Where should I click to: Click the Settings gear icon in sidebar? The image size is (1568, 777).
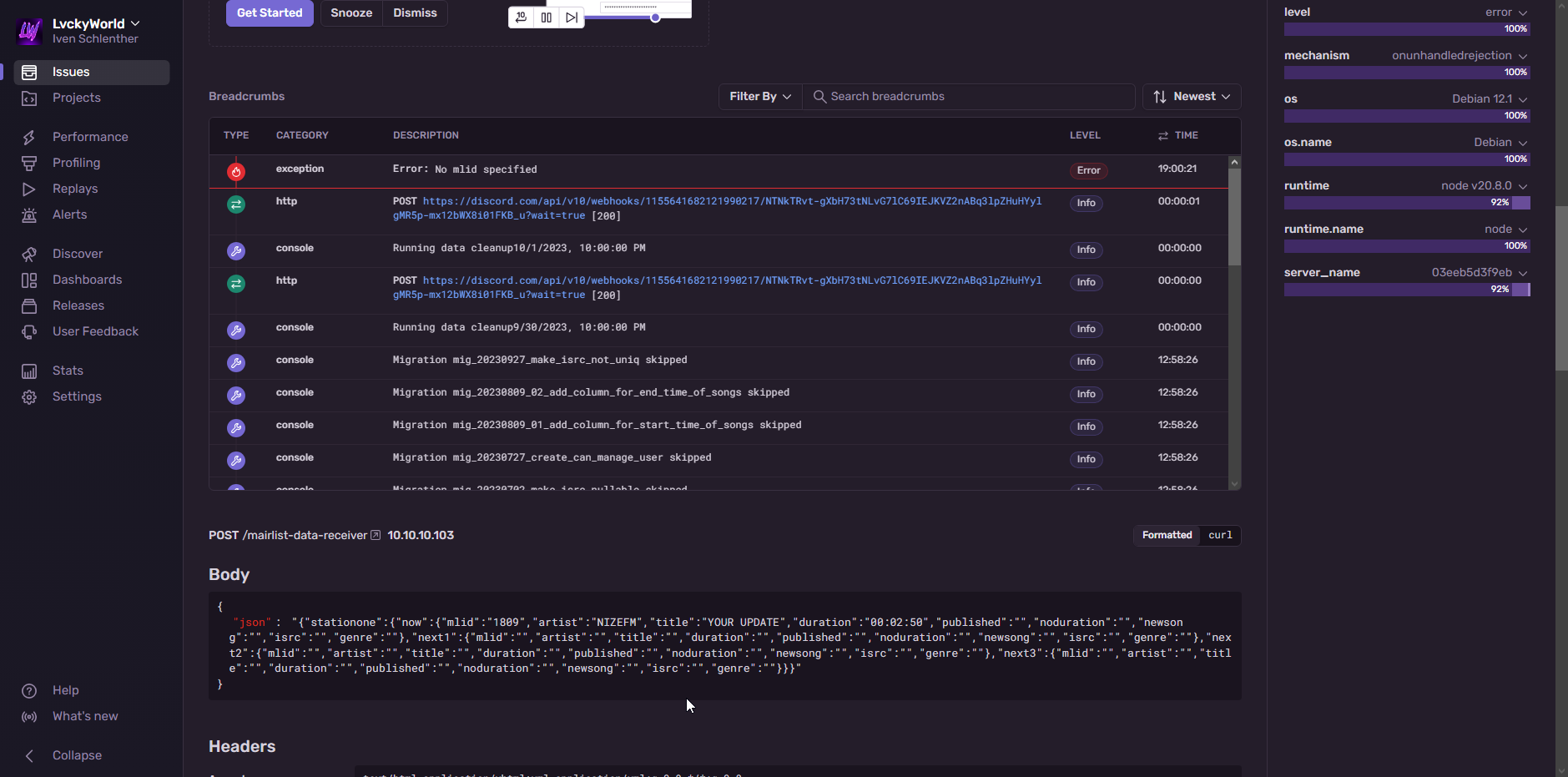coord(29,397)
